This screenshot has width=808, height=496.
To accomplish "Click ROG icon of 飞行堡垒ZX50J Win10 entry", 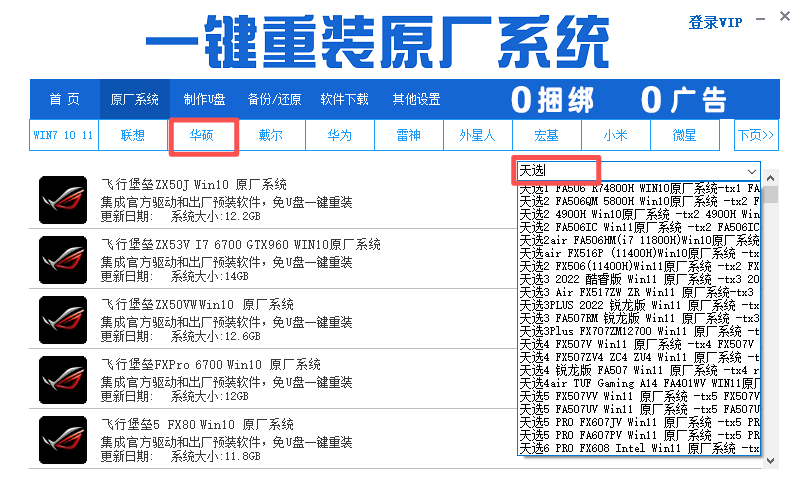I will [63, 200].
